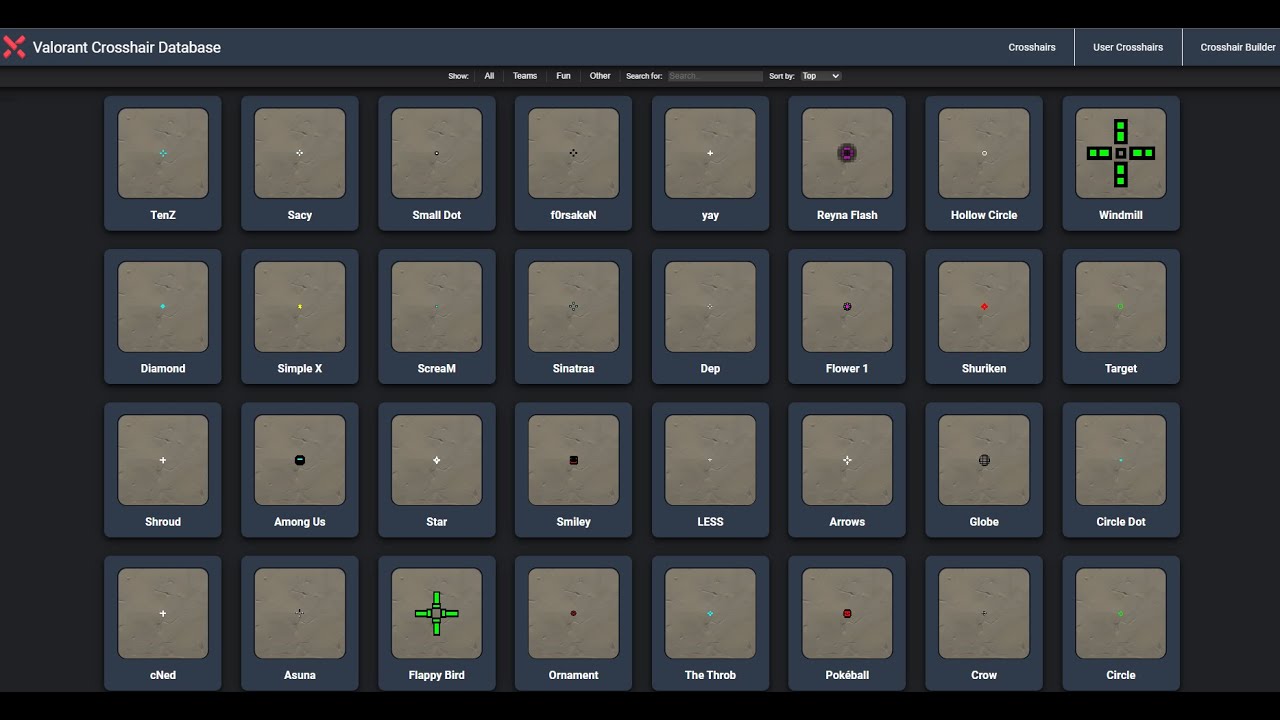Viewport: 1280px width, 720px height.
Task: Open the Circle Dot crosshair preview
Action: [1121, 460]
